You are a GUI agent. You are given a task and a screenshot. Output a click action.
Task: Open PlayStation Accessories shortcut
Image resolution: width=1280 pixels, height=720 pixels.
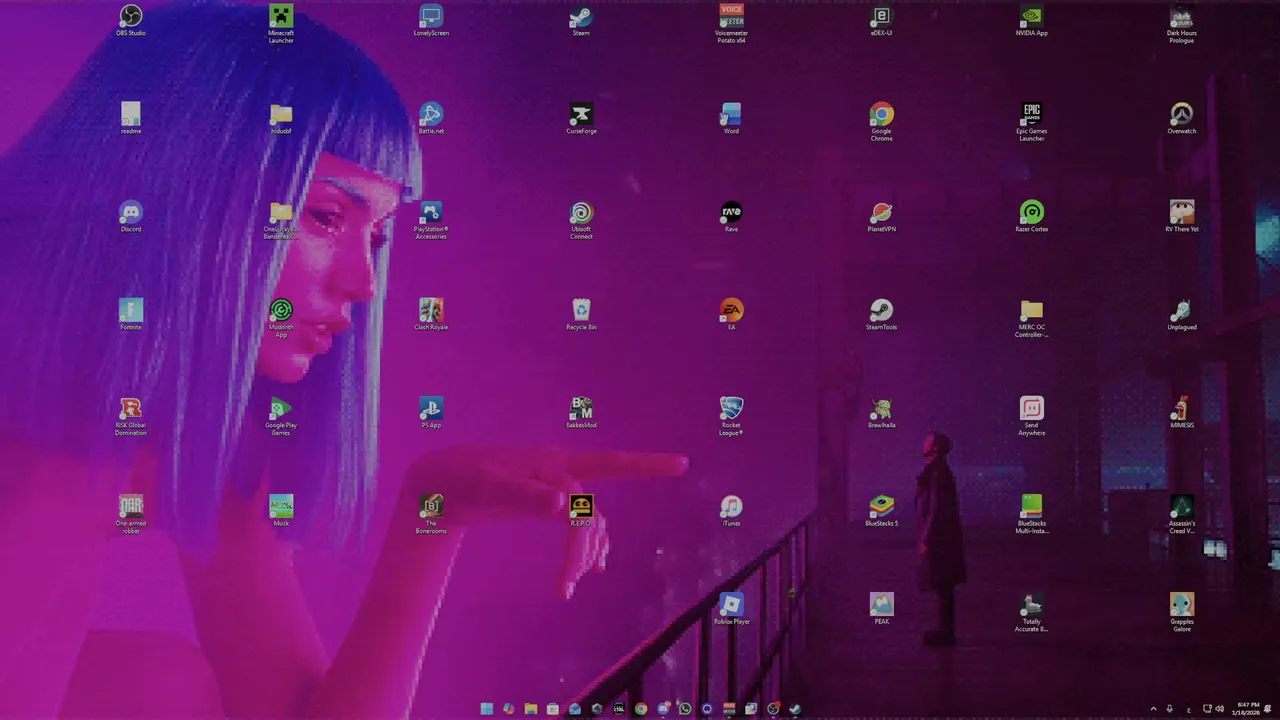point(431,220)
